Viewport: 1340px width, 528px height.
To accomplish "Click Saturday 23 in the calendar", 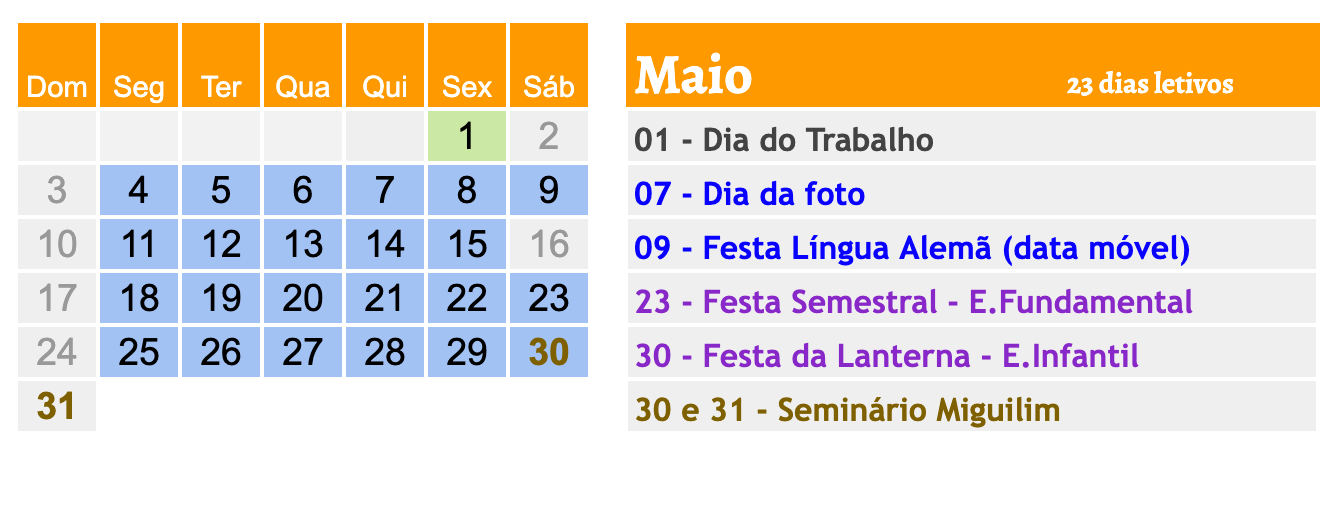I will pyautogui.click(x=549, y=298).
